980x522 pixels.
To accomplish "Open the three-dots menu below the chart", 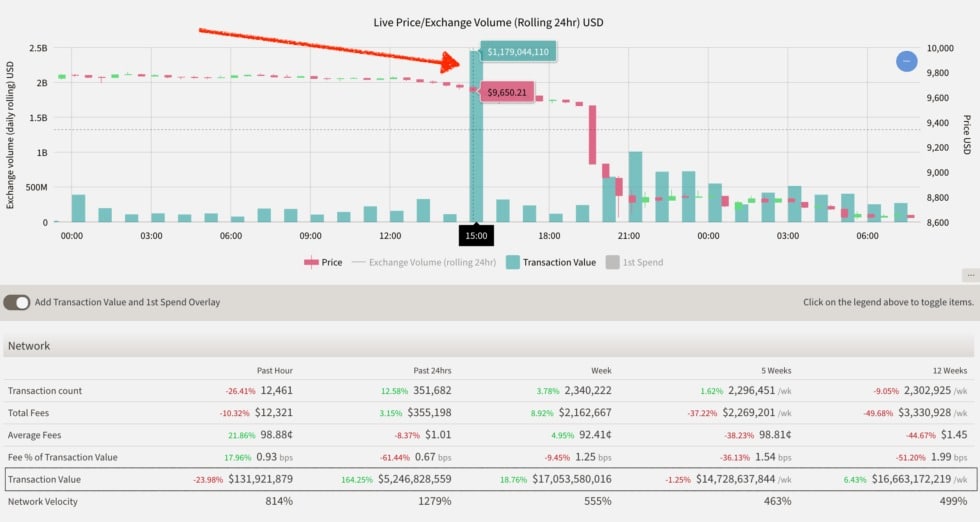I will pos(970,275).
